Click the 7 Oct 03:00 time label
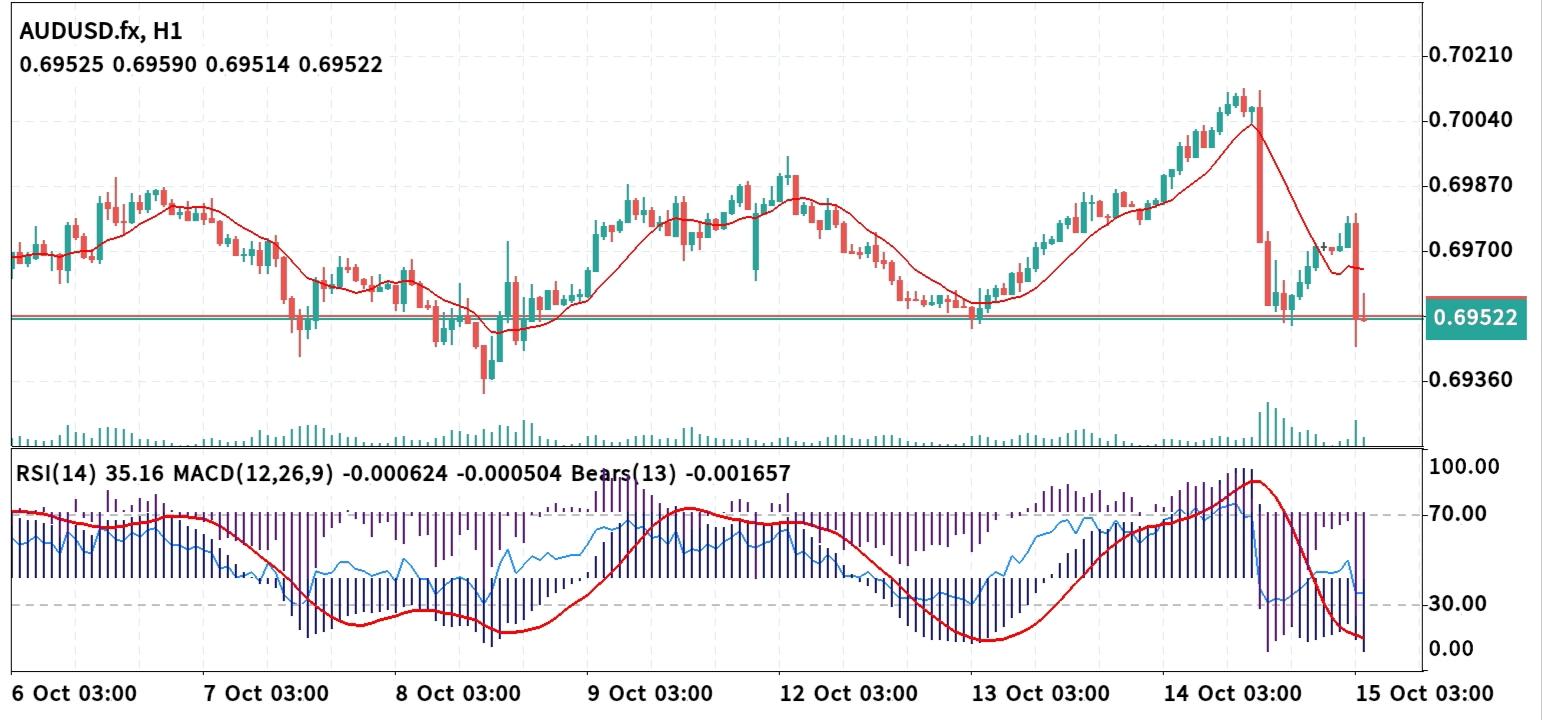 point(266,693)
